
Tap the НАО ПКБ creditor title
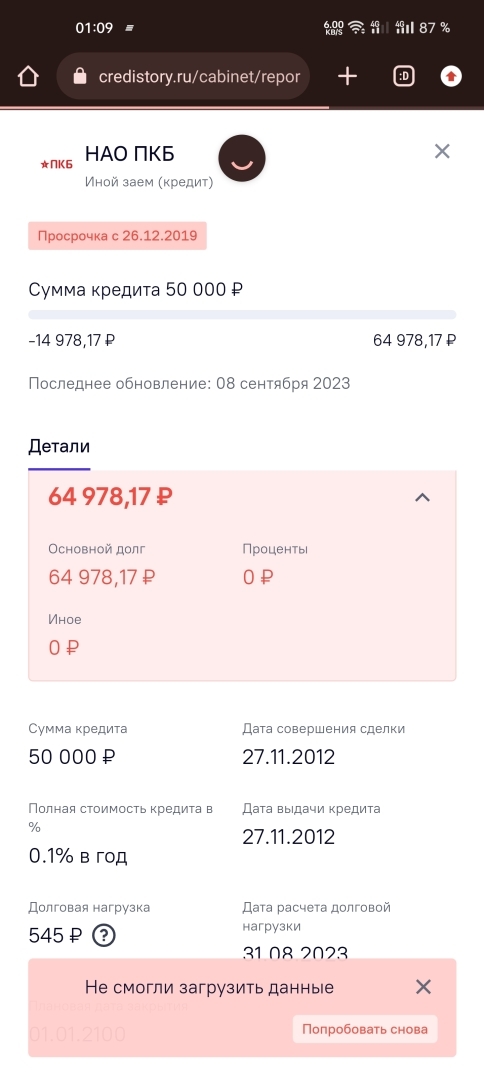pos(129,154)
